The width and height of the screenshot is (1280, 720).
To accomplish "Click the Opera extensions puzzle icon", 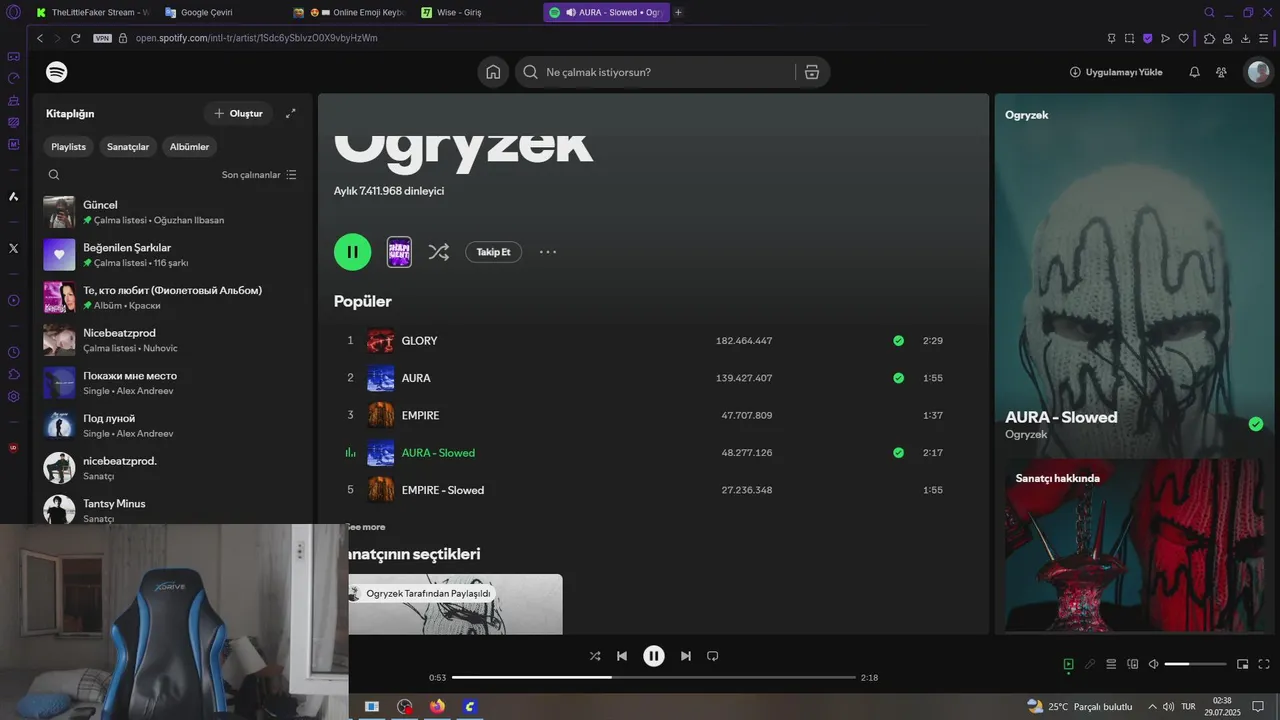I will [x=1209, y=38].
